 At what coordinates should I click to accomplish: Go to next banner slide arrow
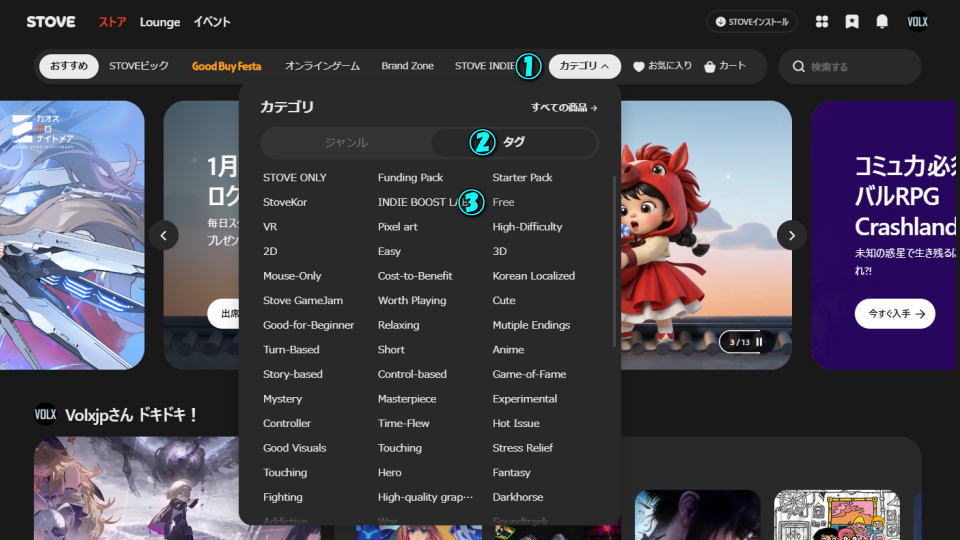coord(791,235)
